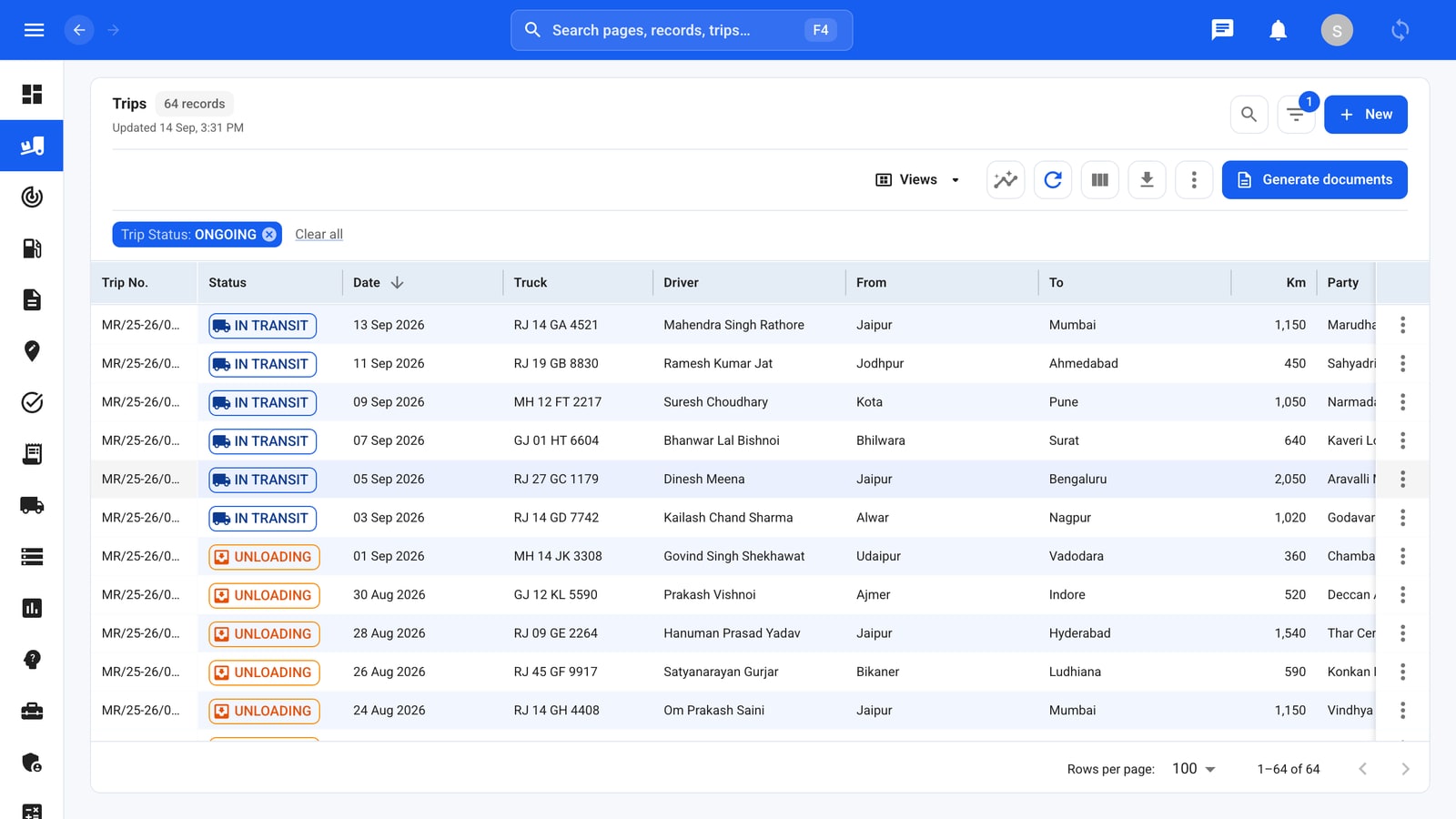Download the trips list
The width and height of the screenshot is (1456, 819).
1147,180
